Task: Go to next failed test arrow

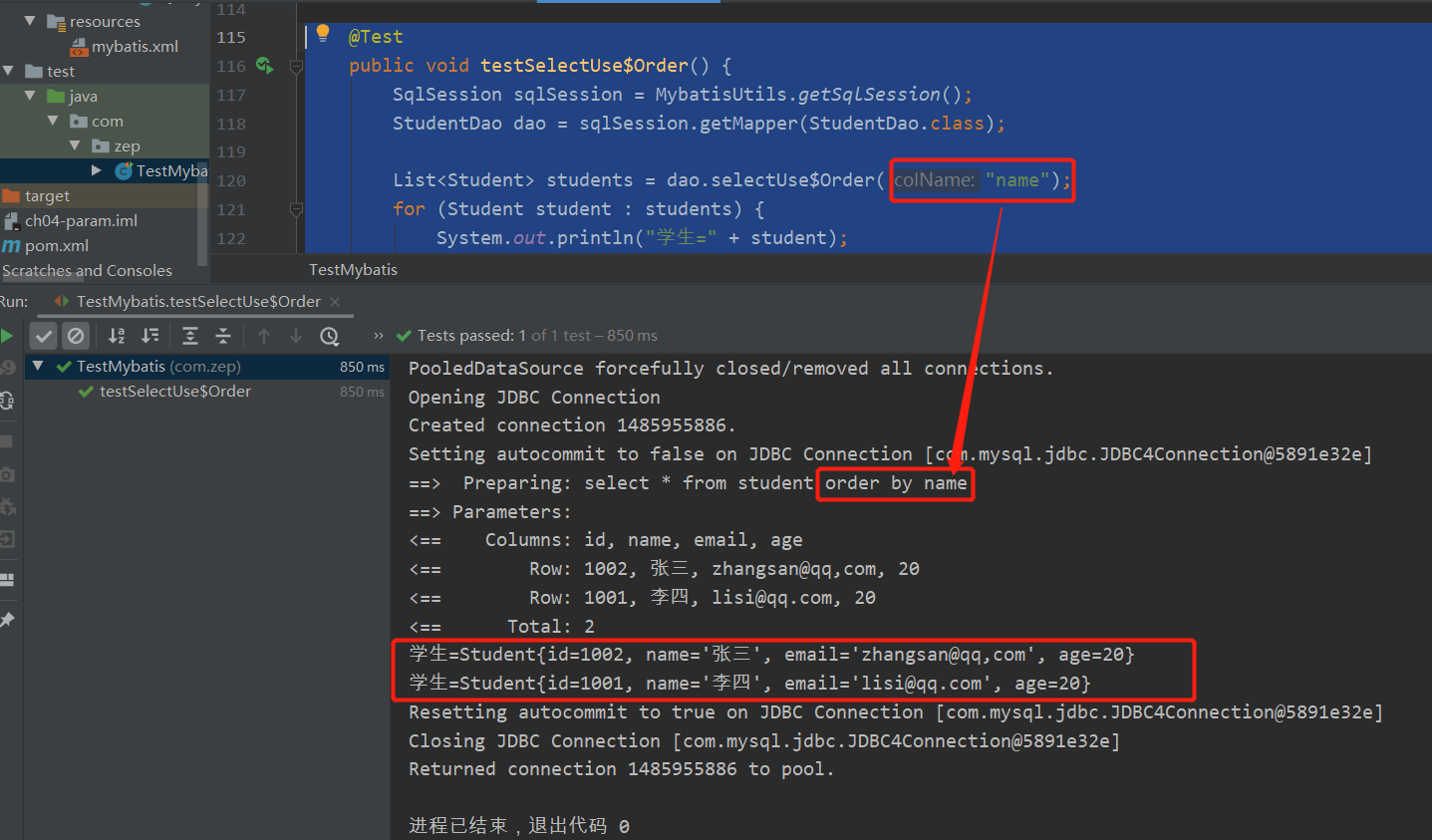Action: (296, 336)
